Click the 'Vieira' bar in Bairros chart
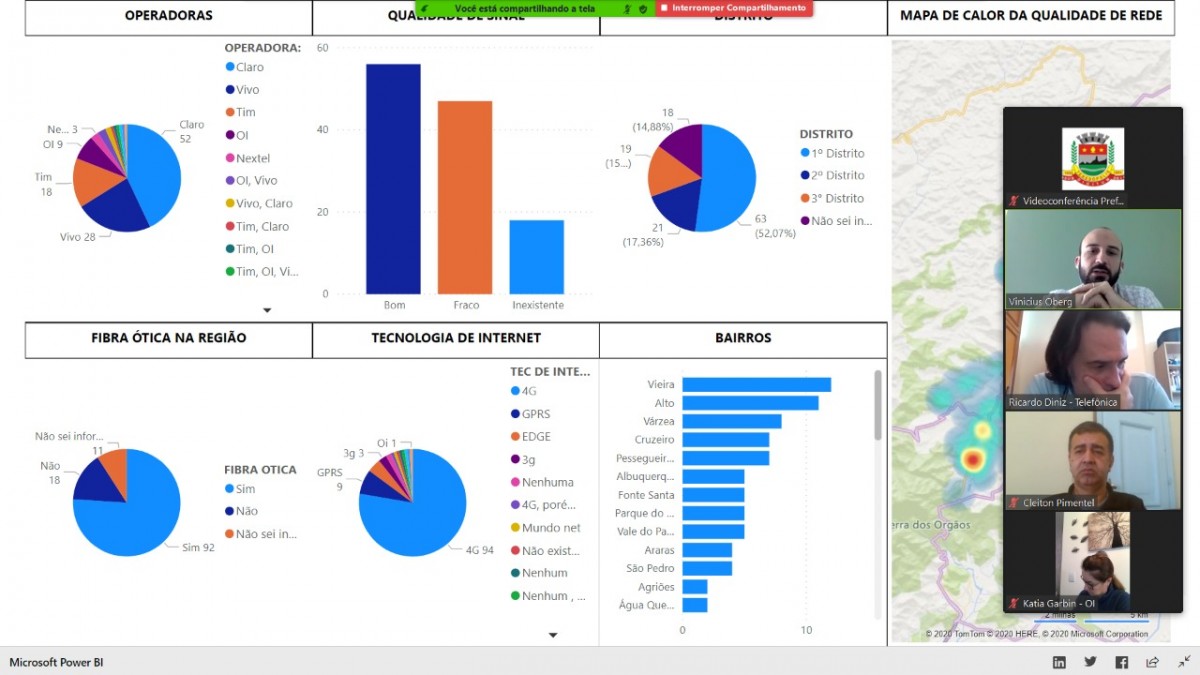The image size is (1200, 675). pyautogui.click(x=756, y=385)
